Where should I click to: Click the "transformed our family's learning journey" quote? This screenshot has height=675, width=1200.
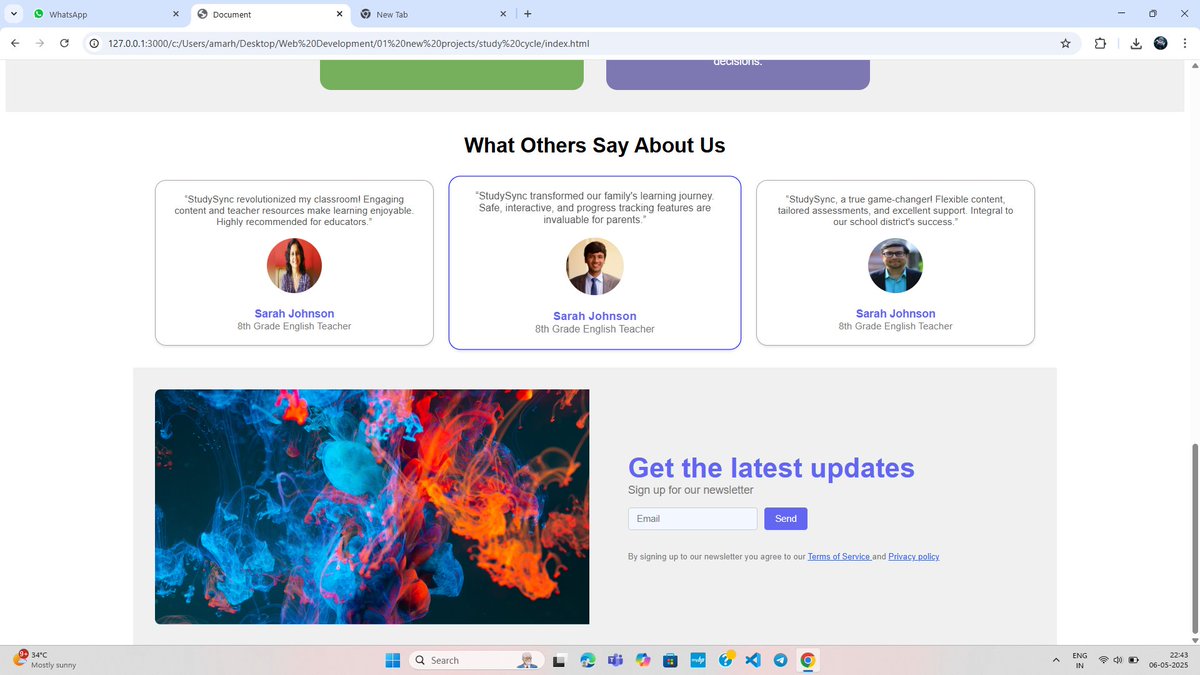tap(595, 207)
